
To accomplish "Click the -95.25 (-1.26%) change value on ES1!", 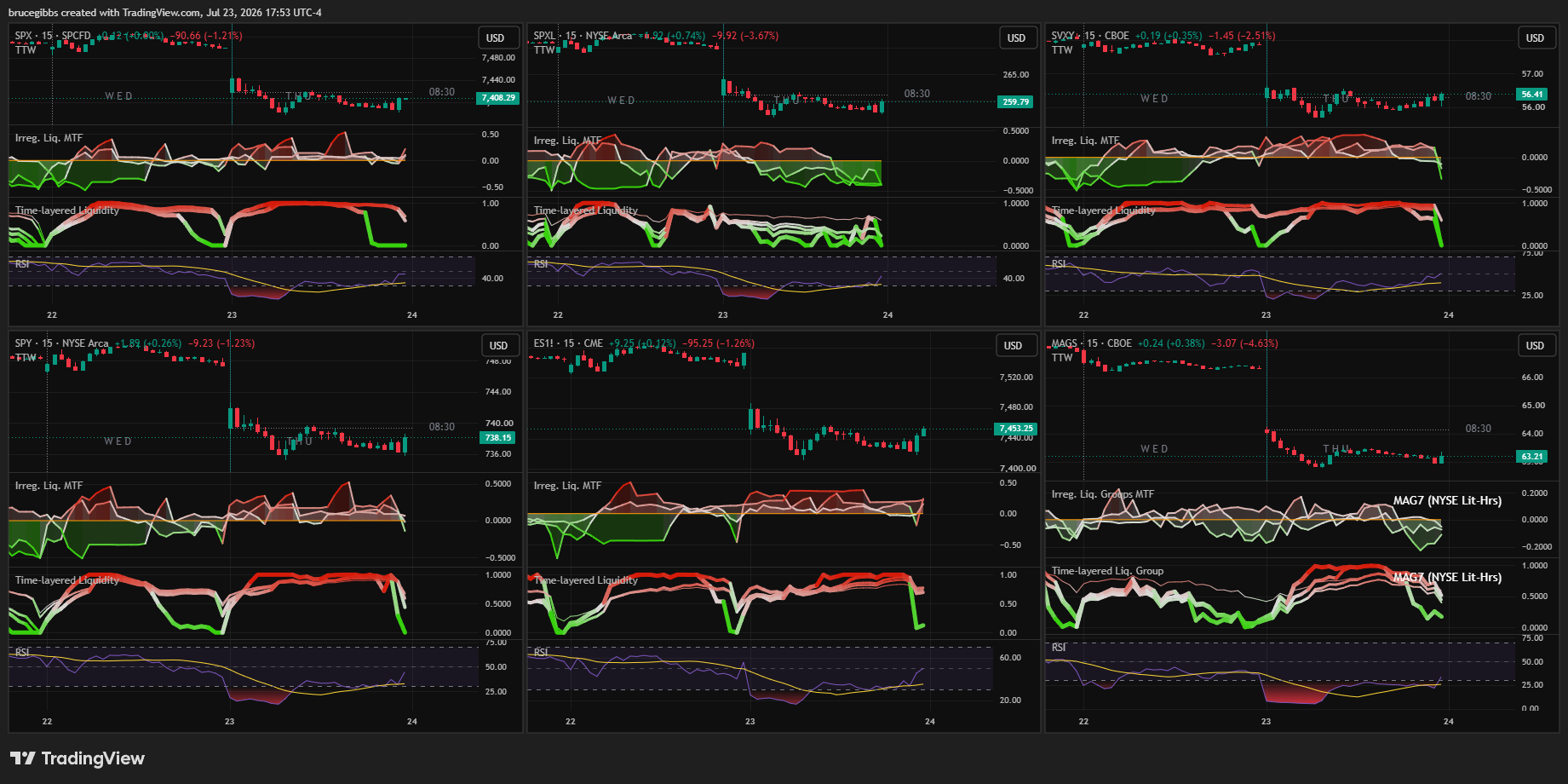I will click(718, 343).
